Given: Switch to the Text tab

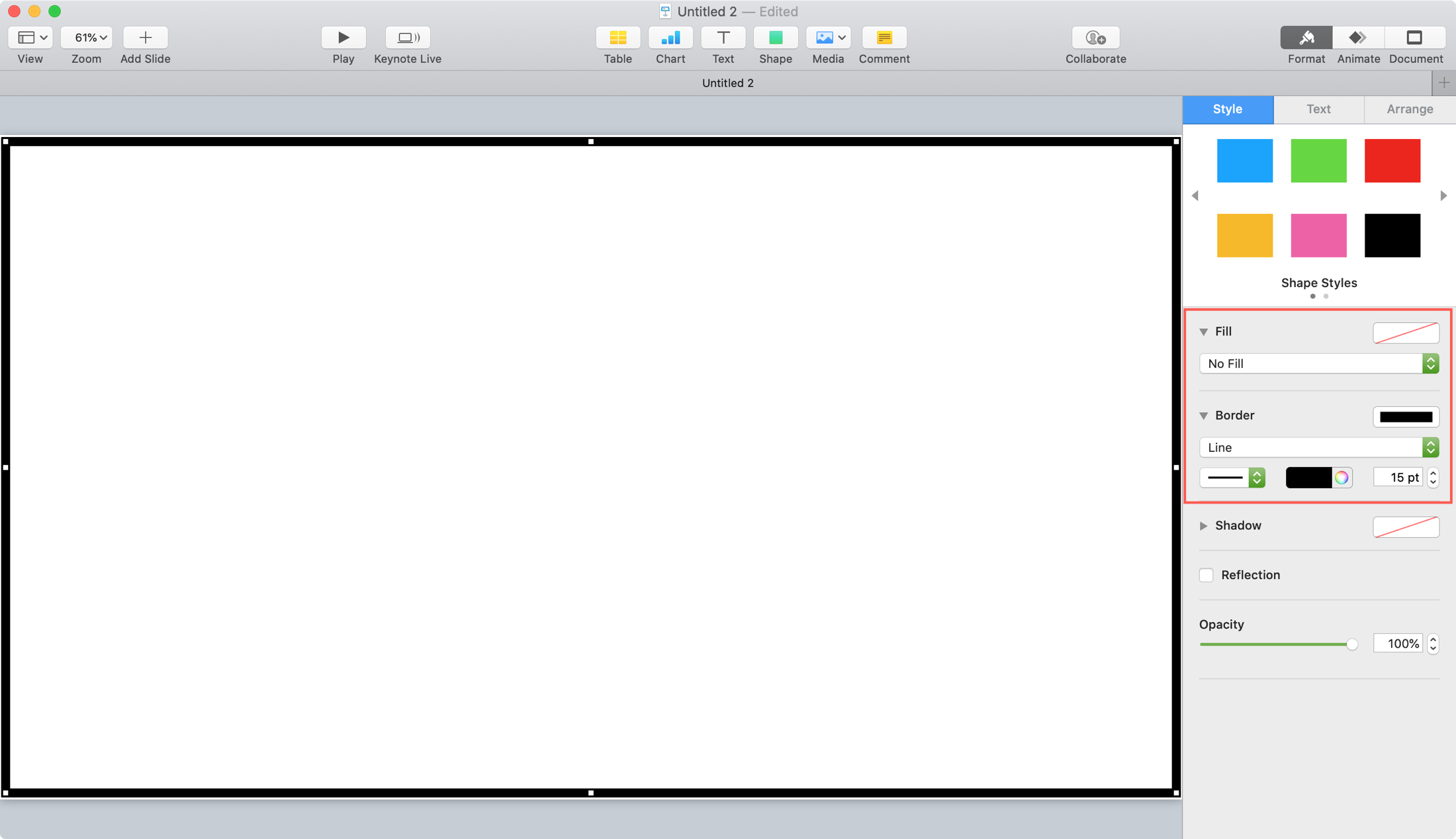Looking at the screenshot, I should (x=1318, y=109).
